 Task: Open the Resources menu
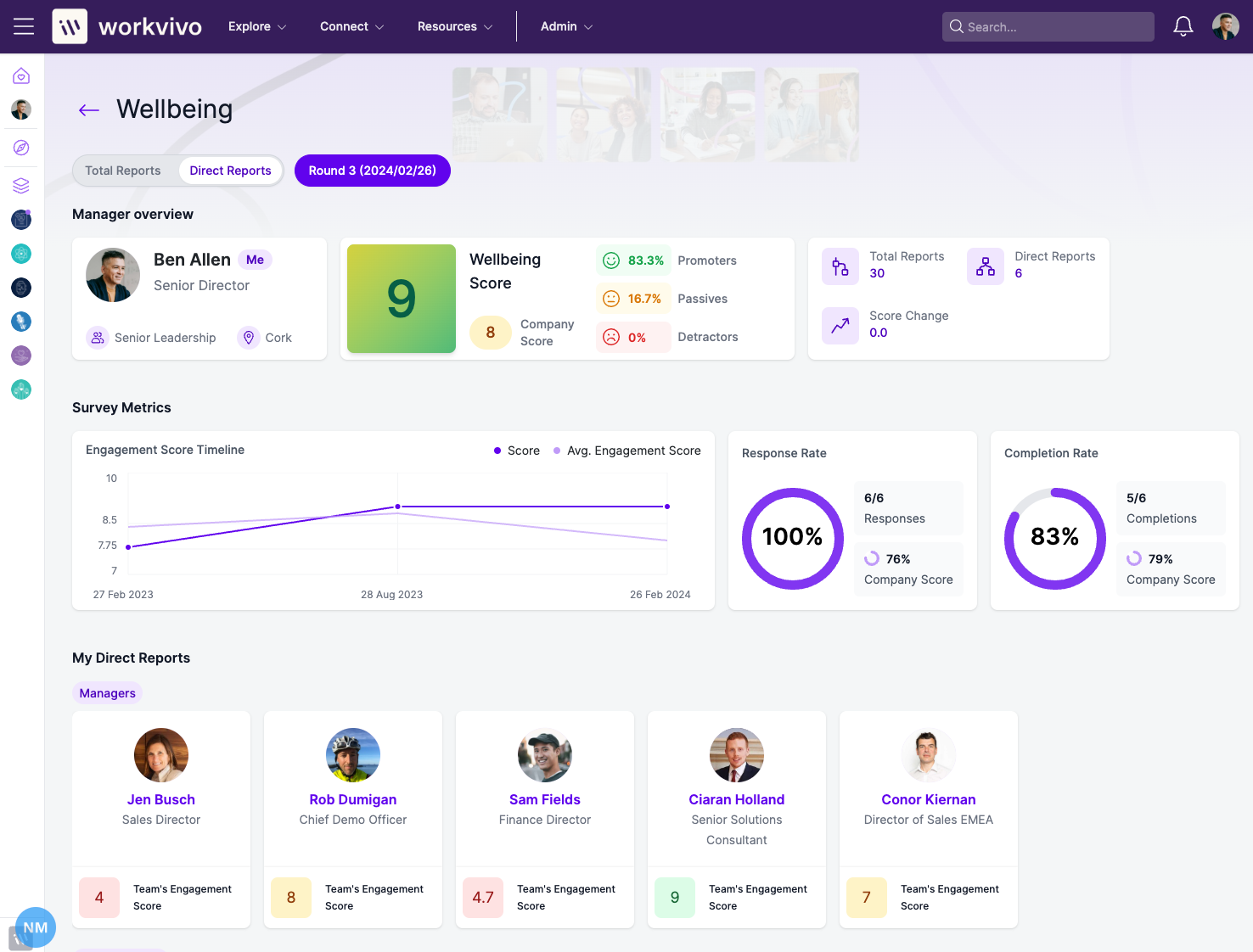coord(454,26)
